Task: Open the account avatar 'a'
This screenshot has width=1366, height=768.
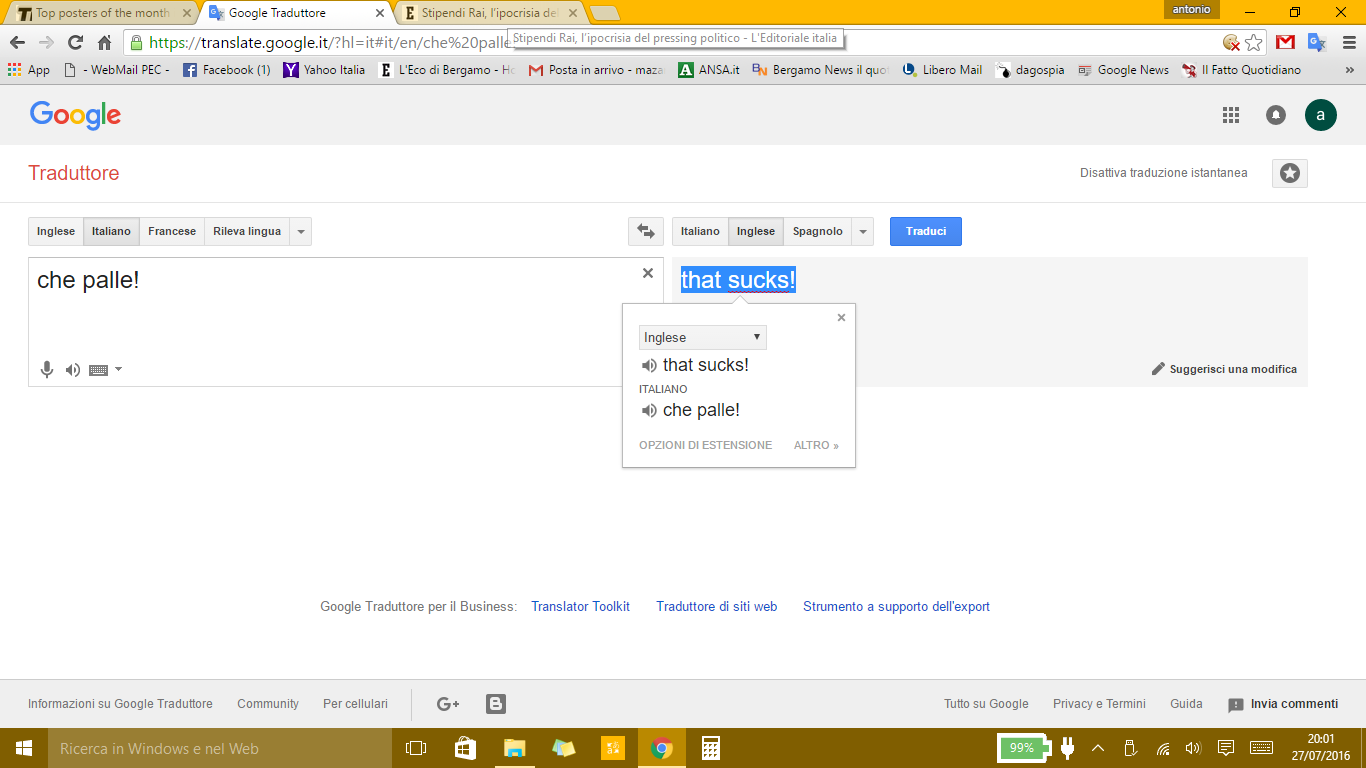Action: coord(1321,115)
